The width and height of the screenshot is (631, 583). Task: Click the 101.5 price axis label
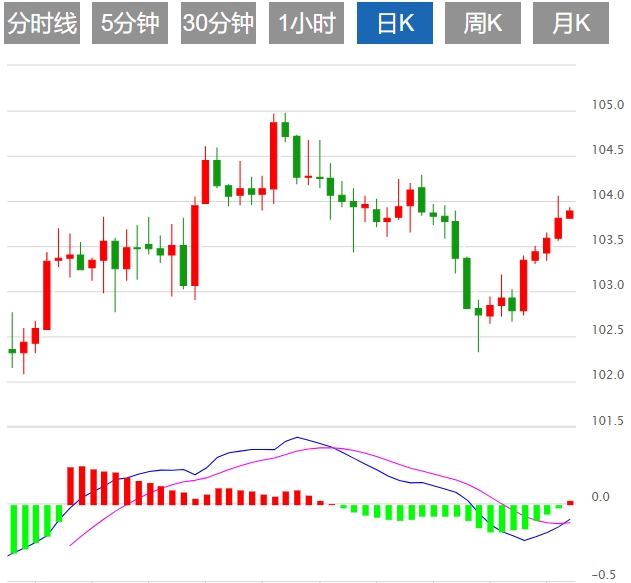click(x=608, y=421)
